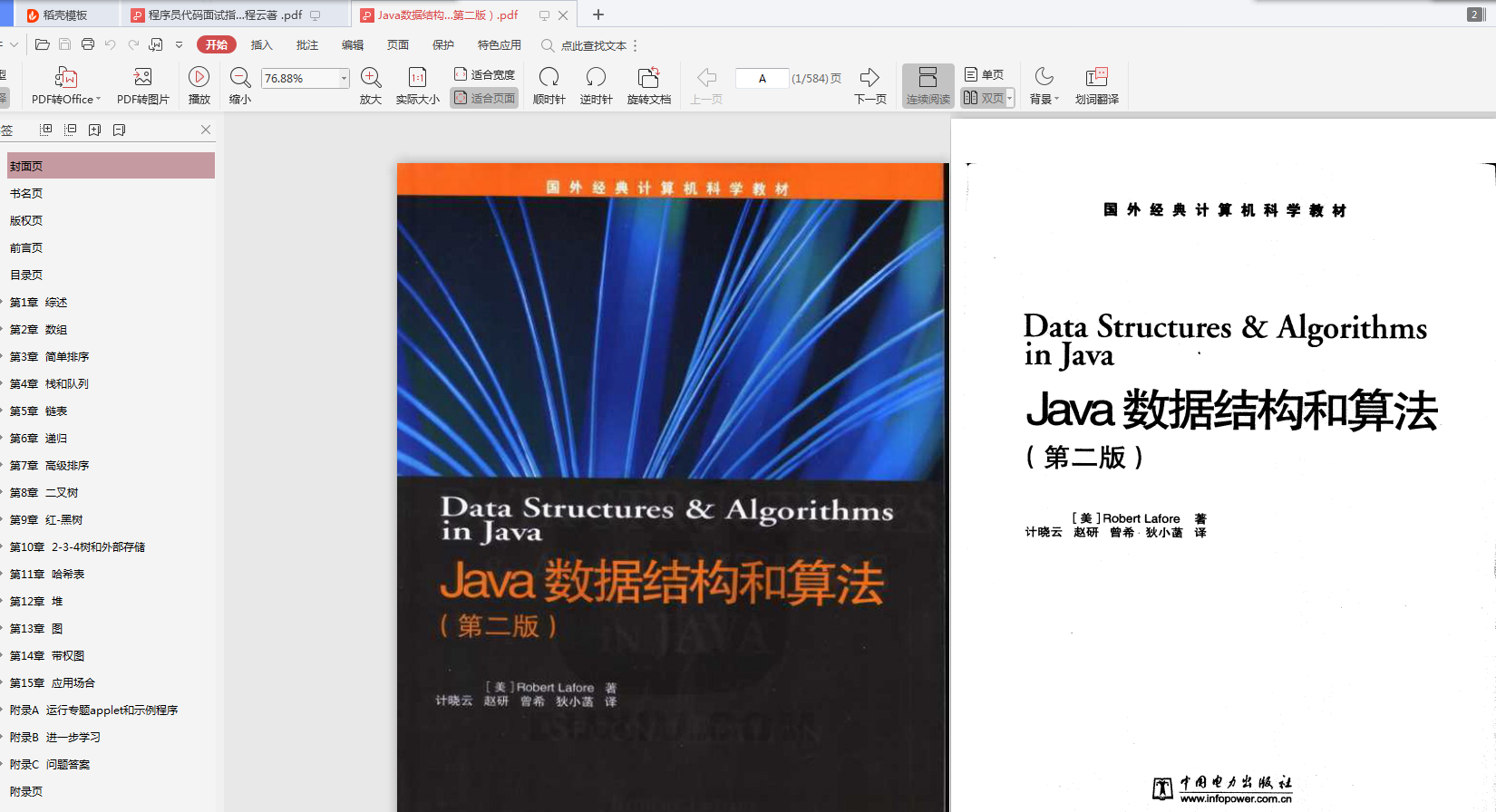Image resolution: width=1496 pixels, height=812 pixels.
Task: Toggle 连续阅读 continuous reading mode
Action: 928,86
